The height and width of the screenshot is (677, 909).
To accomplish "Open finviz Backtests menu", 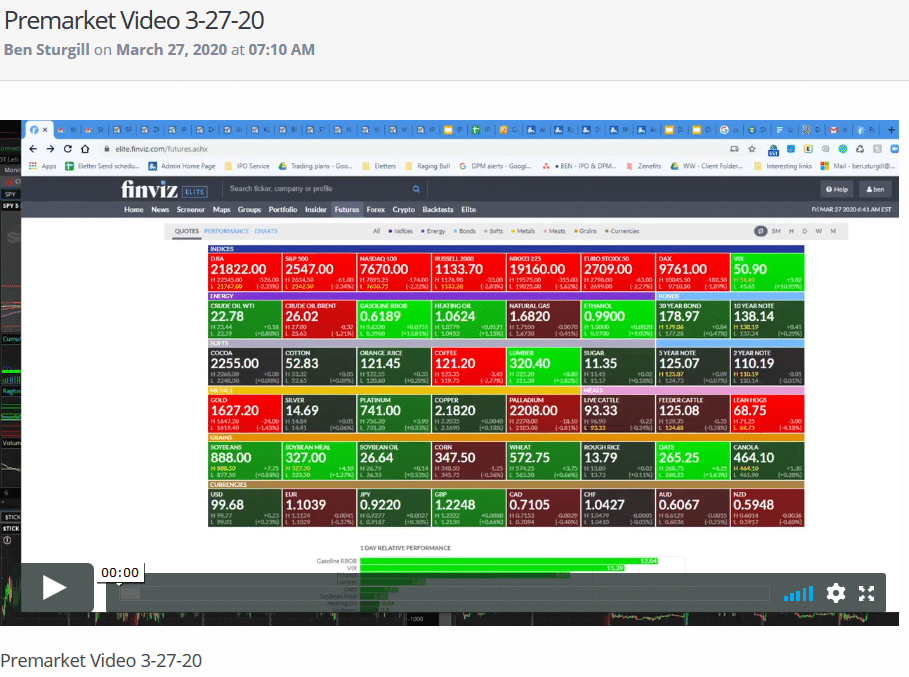I will (x=438, y=209).
